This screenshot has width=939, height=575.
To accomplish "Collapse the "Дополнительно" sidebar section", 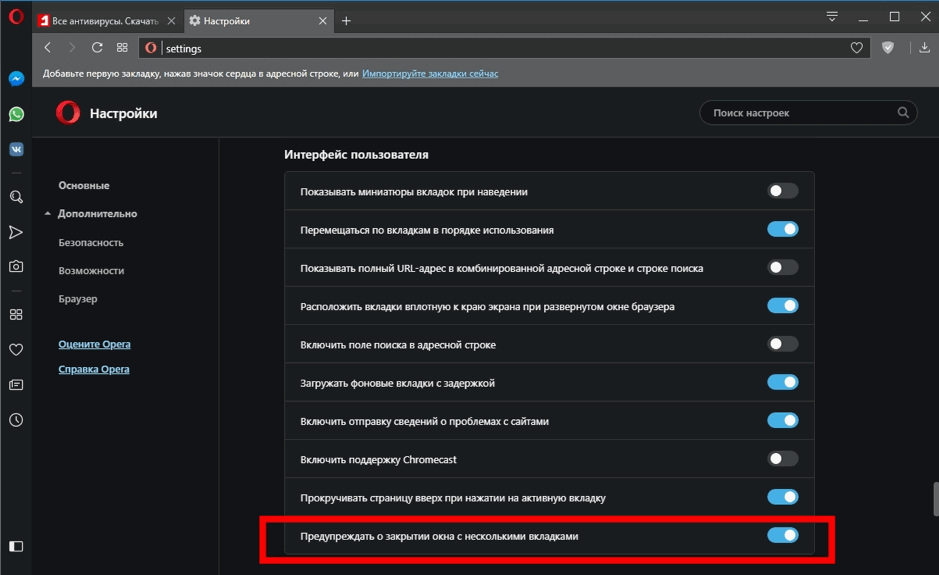I will pos(97,214).
